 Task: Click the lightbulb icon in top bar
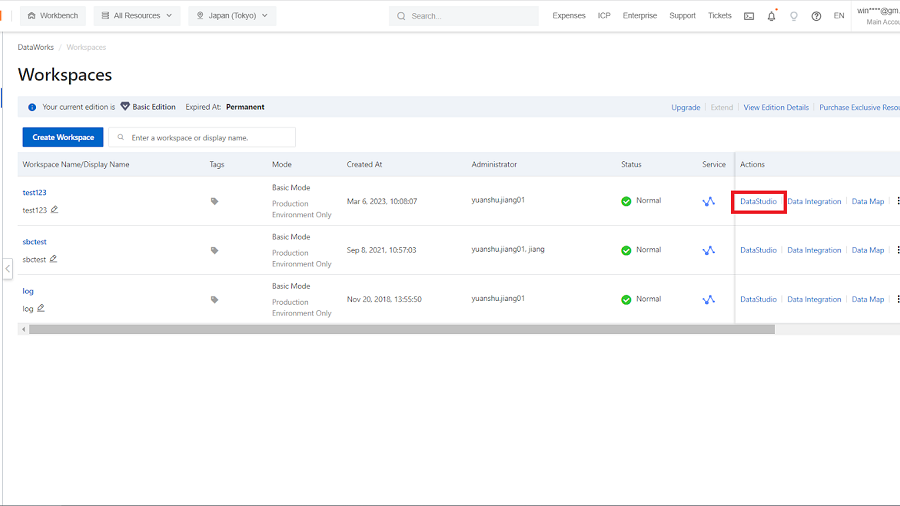794,16
